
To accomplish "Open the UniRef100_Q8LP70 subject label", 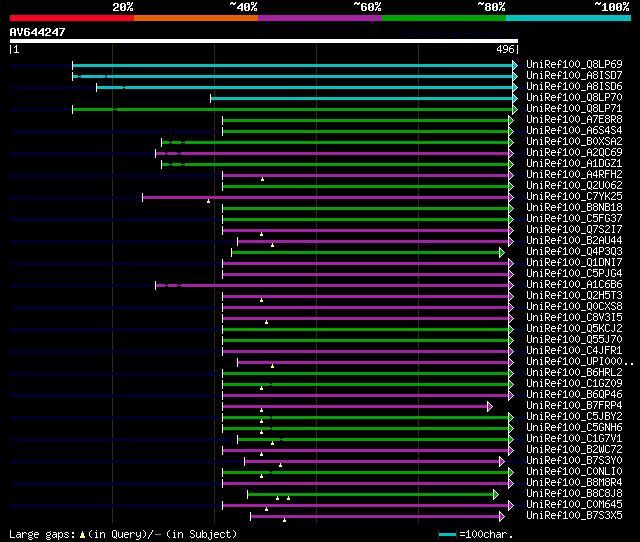I will [x=574, y=98].
